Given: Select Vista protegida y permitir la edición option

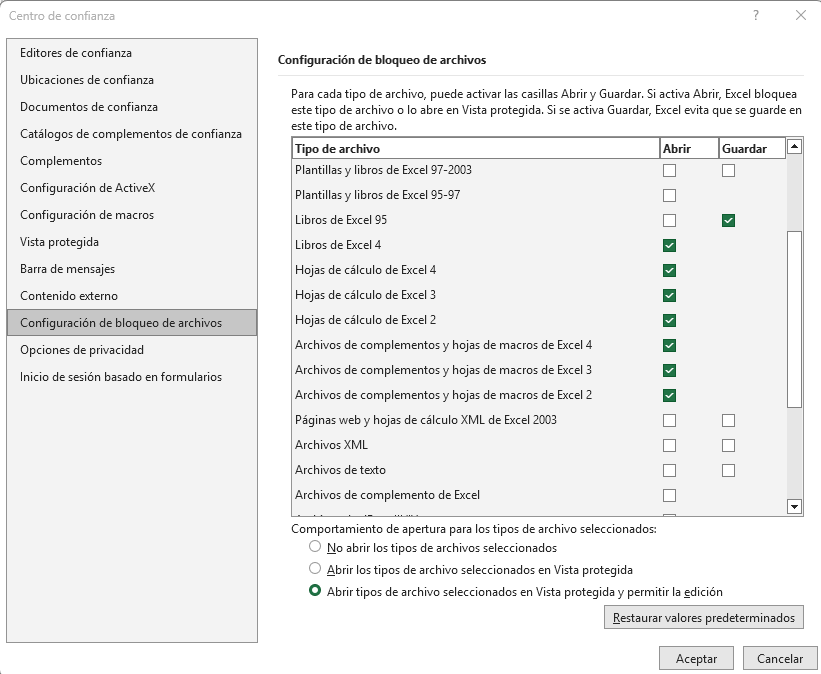Looking at the screenshot, I should (316, 591).
